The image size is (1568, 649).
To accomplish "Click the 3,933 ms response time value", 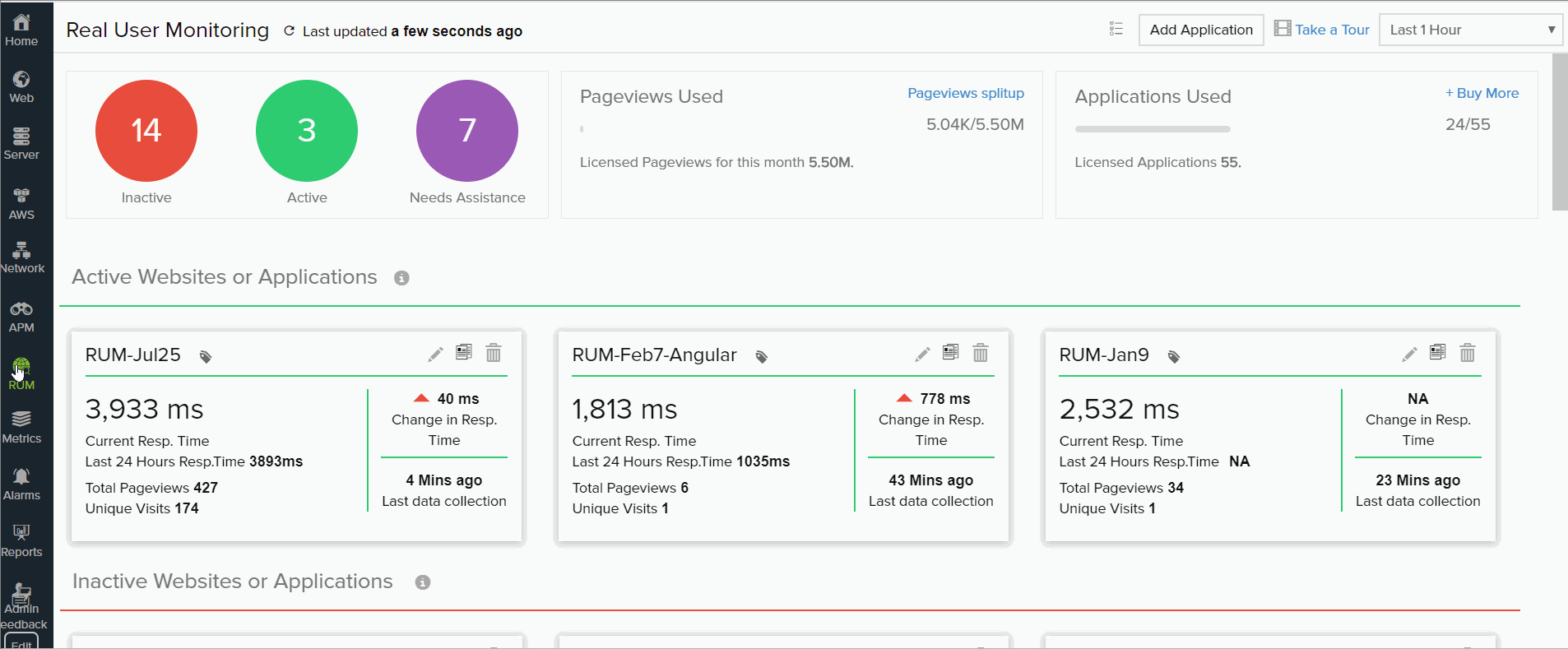I will pos(145,409).
